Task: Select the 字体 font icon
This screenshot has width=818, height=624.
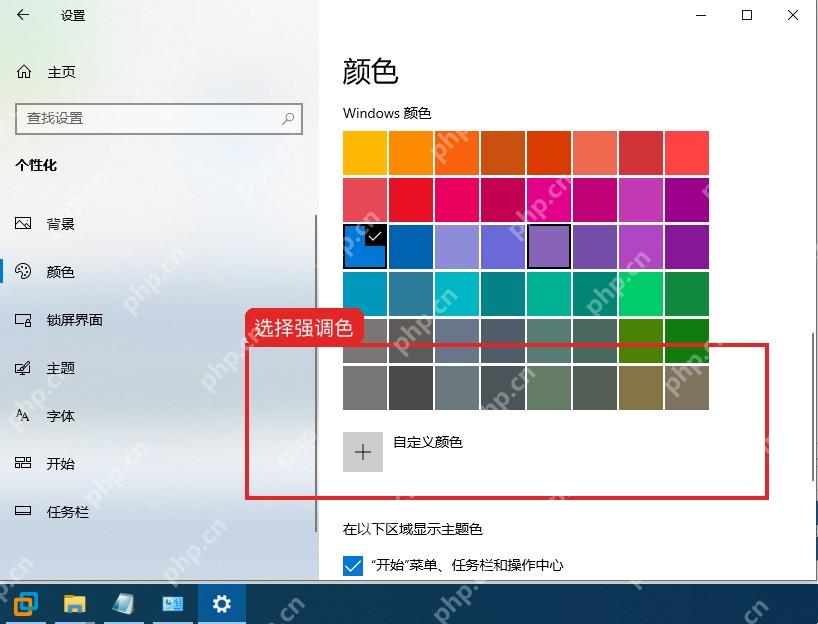Action: click(23, 415)
